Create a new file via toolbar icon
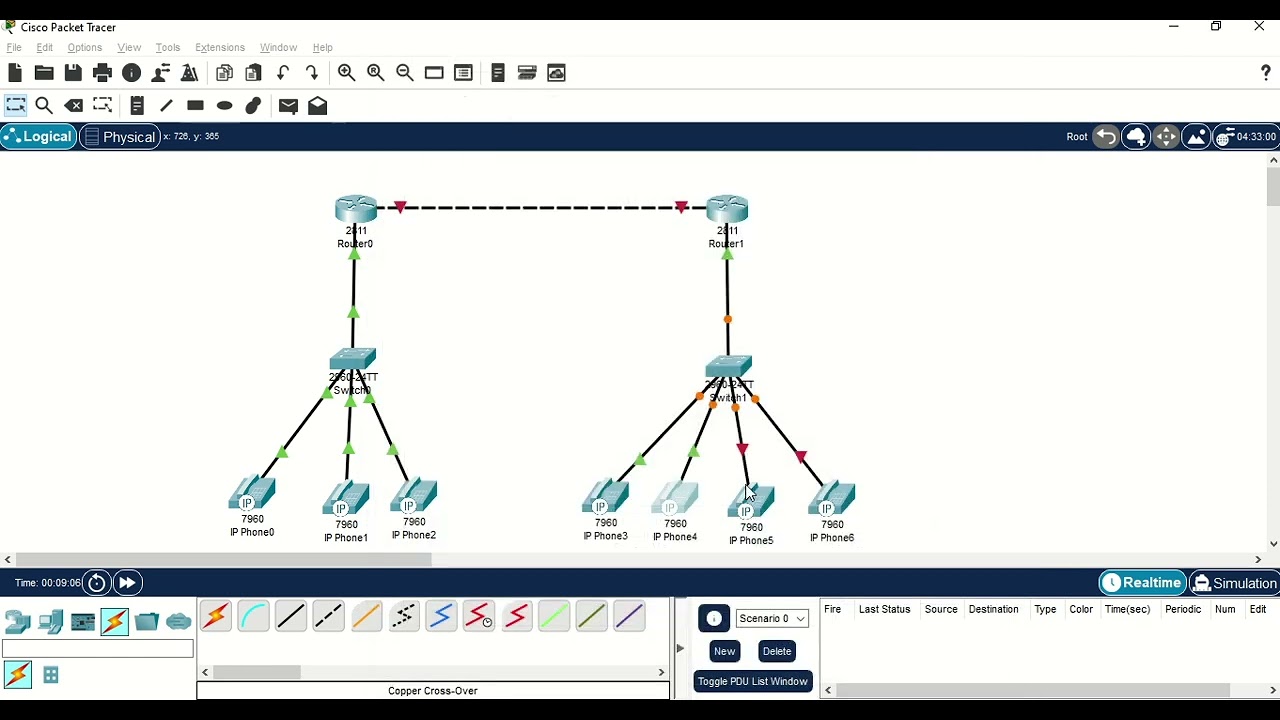1280x720 pixels. click(x=15, y=73)
